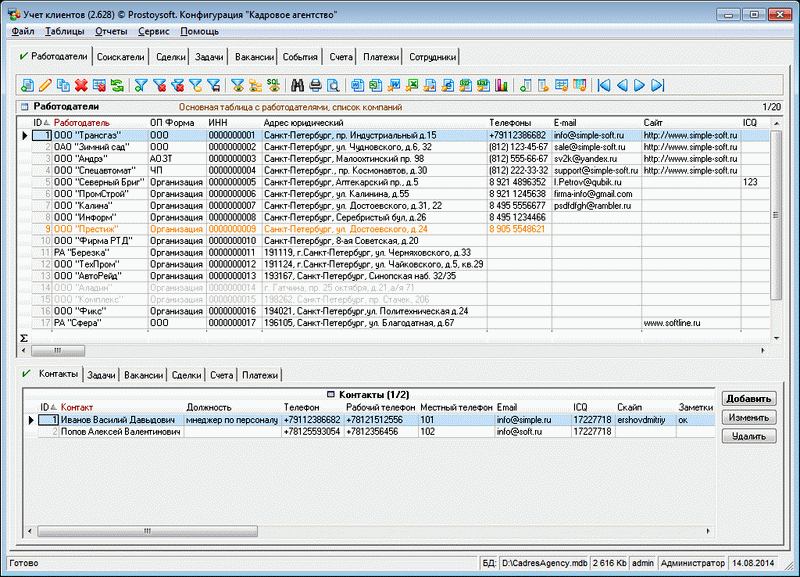Collapse the Контакты (1/2) panel header
Viewport: 800px width, 577px height.
(x=332, y=395)
